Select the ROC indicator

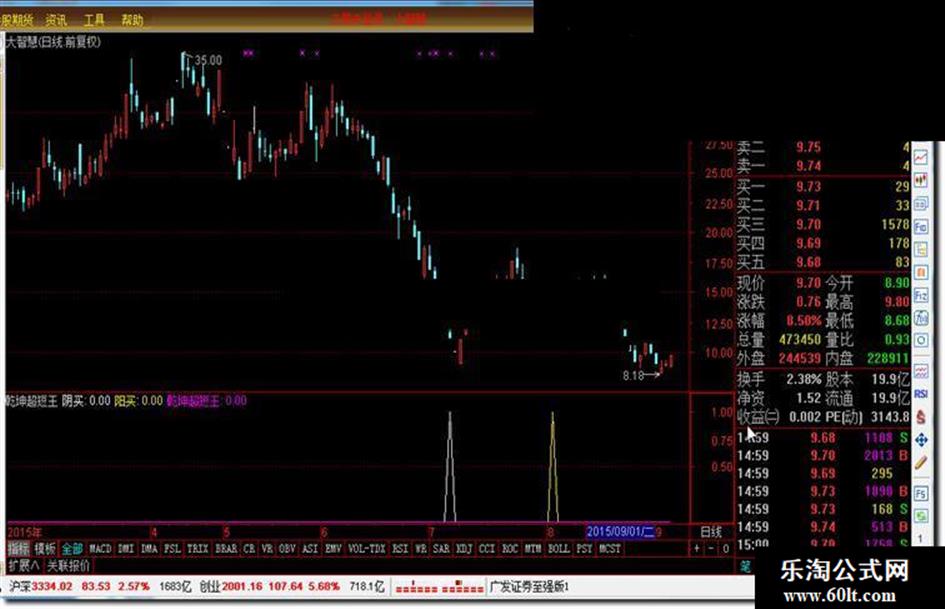click(x=510, y=549)
